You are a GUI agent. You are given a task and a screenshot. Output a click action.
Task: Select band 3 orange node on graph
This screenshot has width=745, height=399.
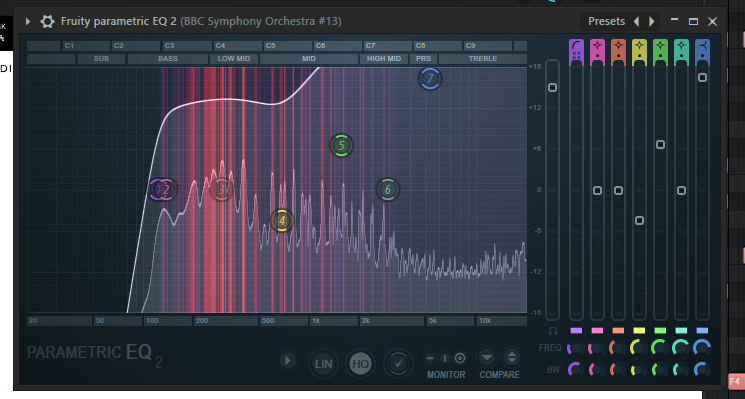[x=221, y=190]
